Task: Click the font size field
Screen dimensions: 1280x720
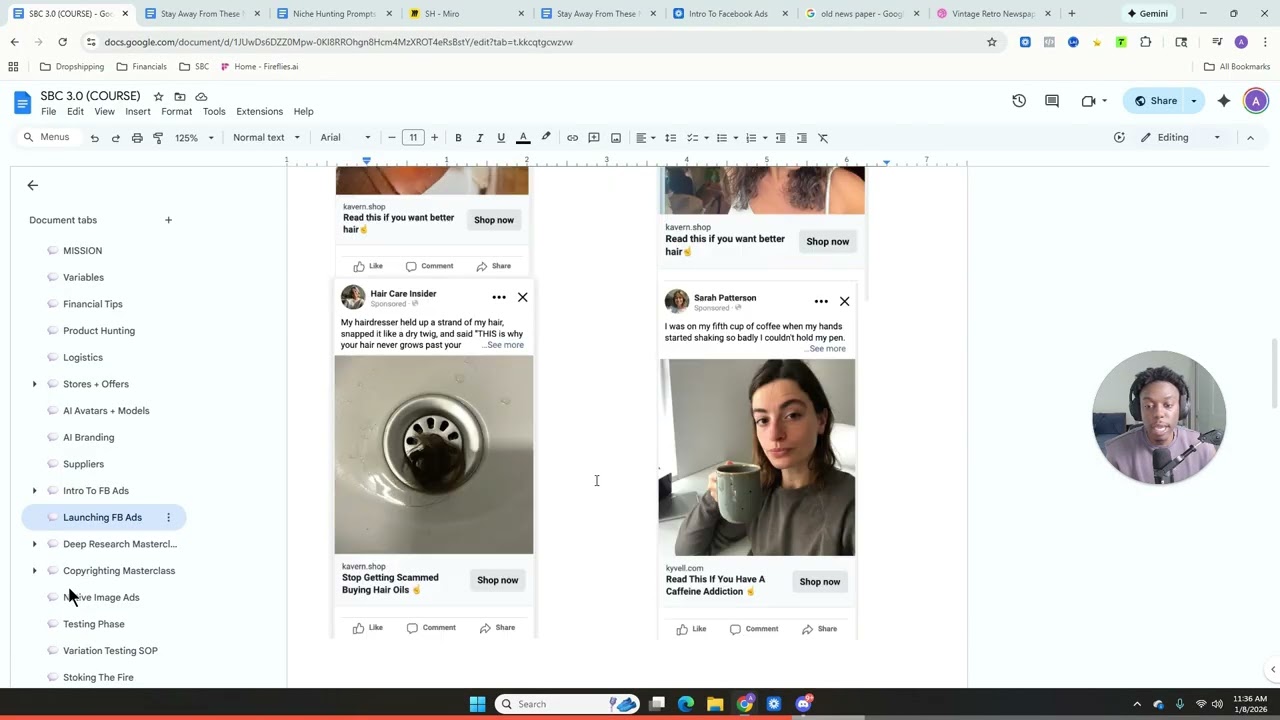Action: 413,138
